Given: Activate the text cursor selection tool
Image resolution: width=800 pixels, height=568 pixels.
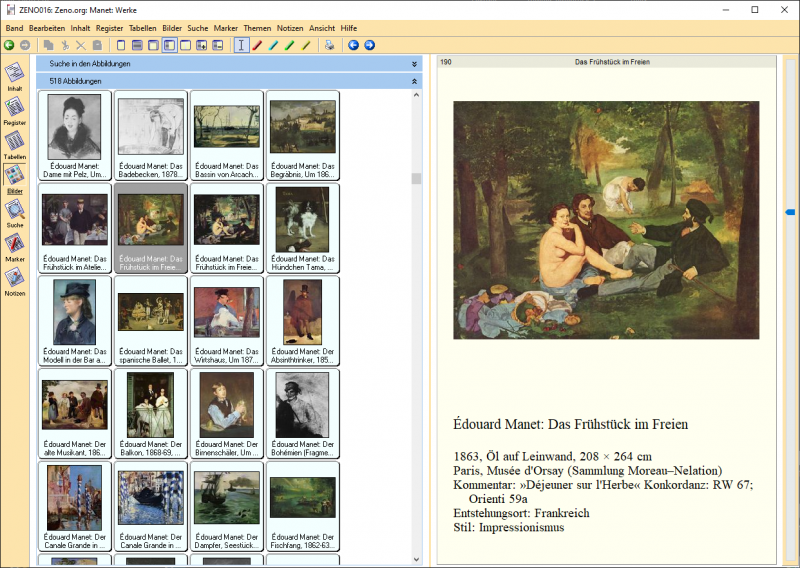Looking at the screenshot, I should click(x=240, y=45).
